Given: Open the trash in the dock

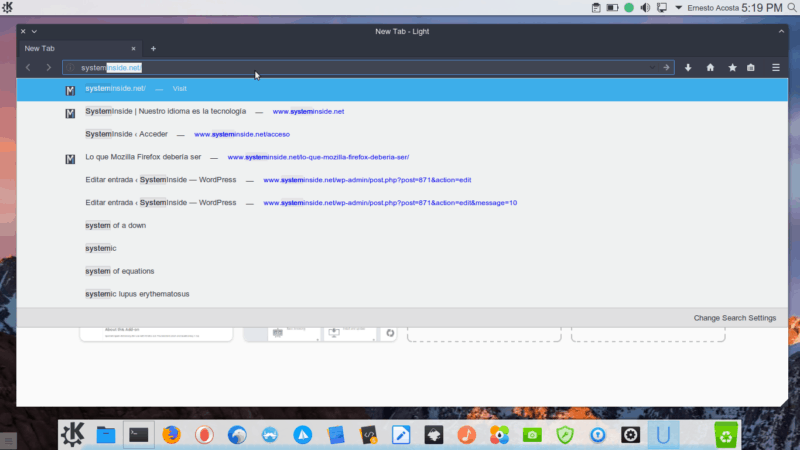Looking at the screenshot, I should click(x=726, y=435).
